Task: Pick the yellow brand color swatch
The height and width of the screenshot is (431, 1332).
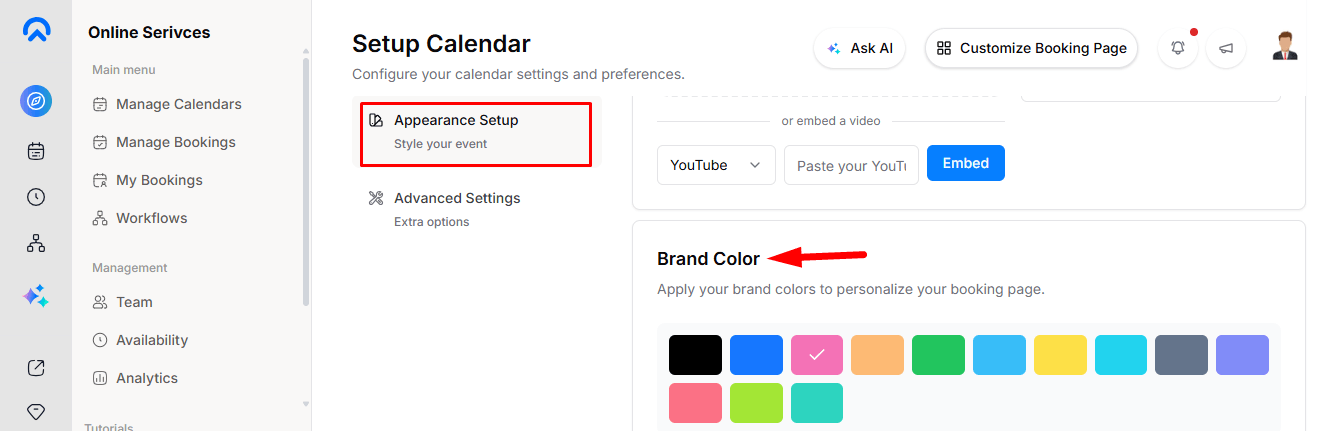Action: click(x=1060, y=355)
